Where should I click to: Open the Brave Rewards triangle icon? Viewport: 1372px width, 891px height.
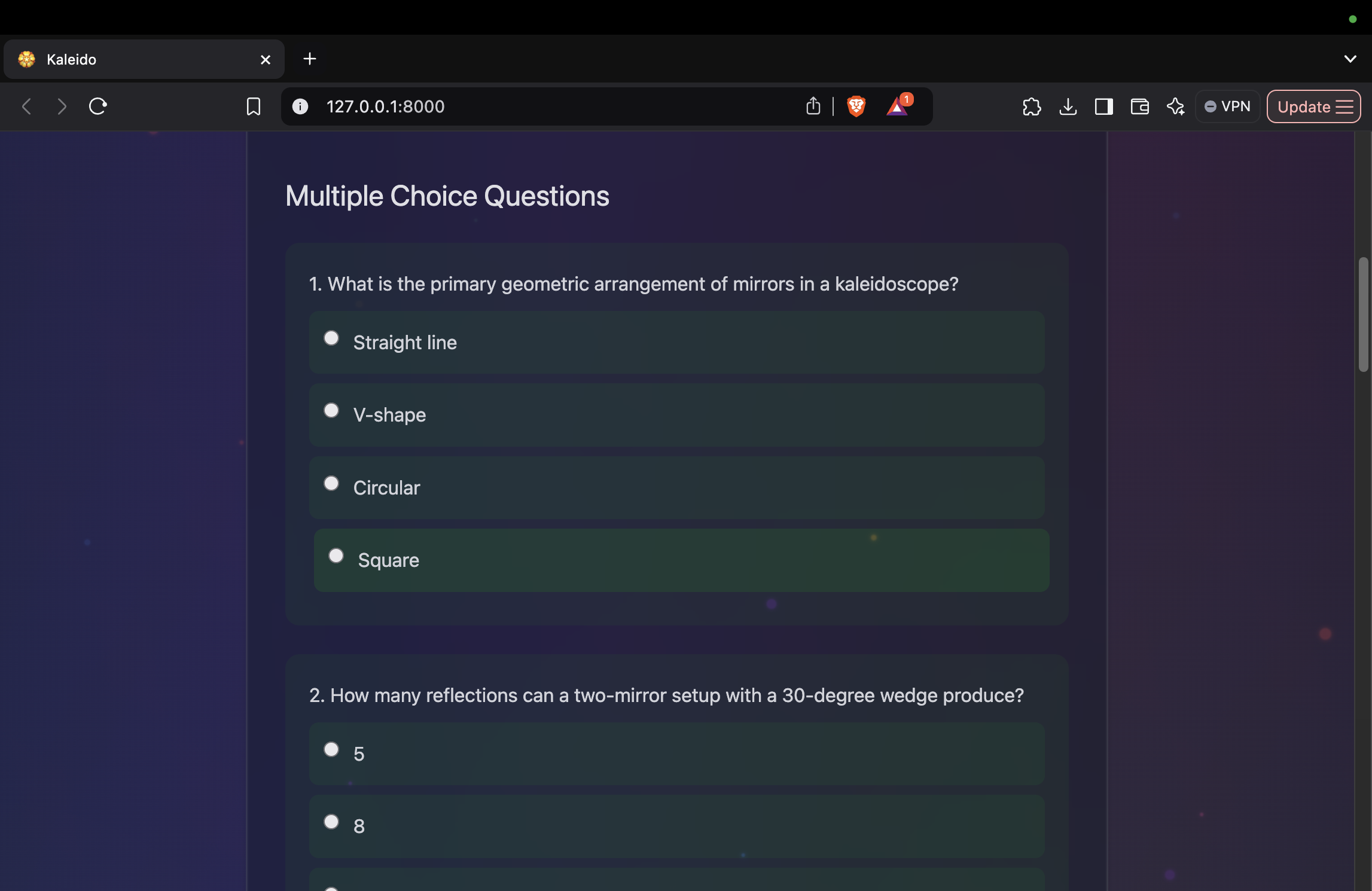point(898,106)
